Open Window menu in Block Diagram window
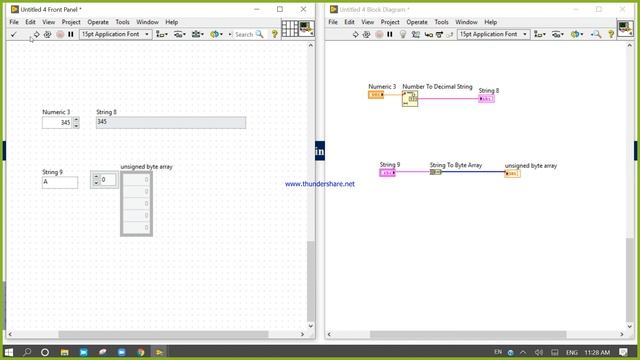Viewport: 640px width, 360px height. 466,22
